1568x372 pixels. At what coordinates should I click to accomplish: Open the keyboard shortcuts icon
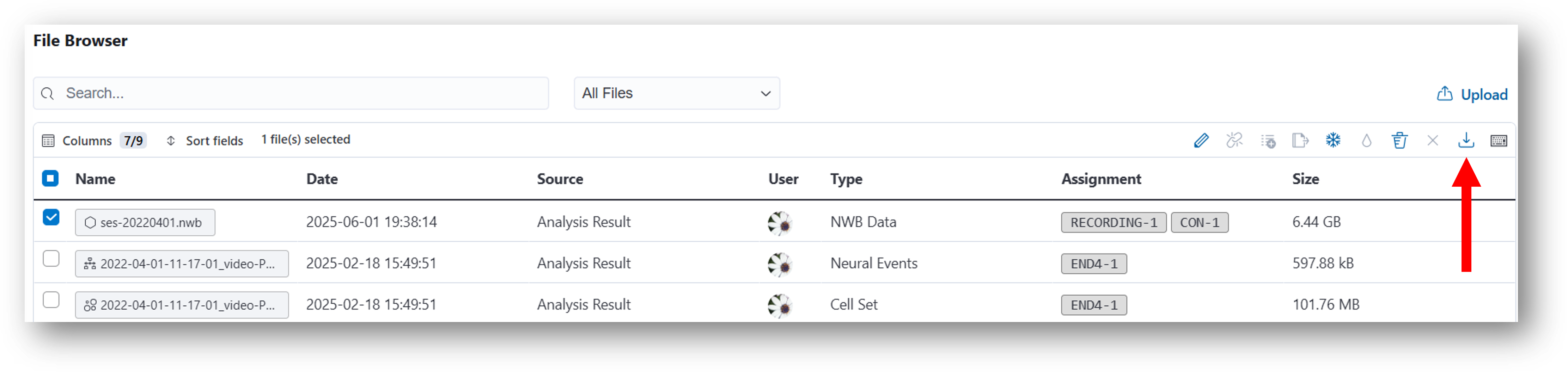(x=1499, y=141)
